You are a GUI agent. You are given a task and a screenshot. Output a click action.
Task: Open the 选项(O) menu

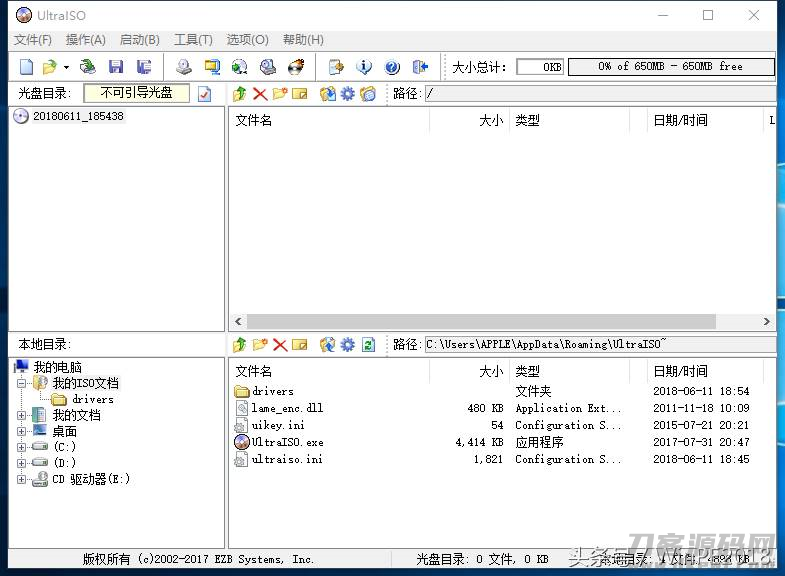pyautogui.click(x=247, y=40)
